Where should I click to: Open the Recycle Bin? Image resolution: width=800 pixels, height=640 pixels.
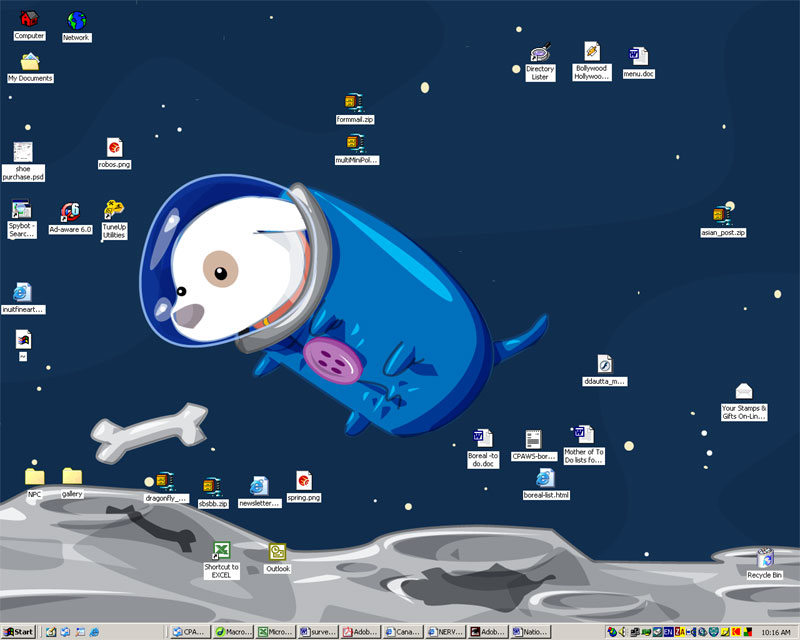coord(765,558)
